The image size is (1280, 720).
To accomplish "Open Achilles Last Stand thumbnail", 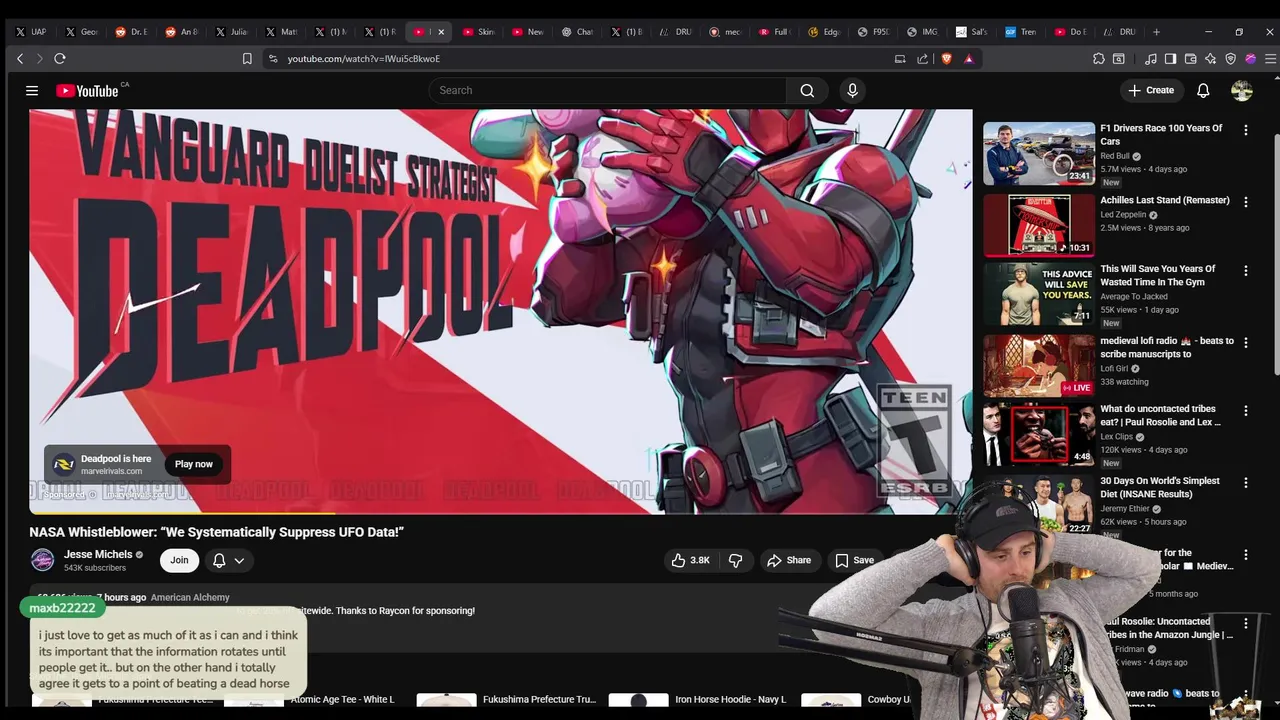I will tap(1039, 225).
